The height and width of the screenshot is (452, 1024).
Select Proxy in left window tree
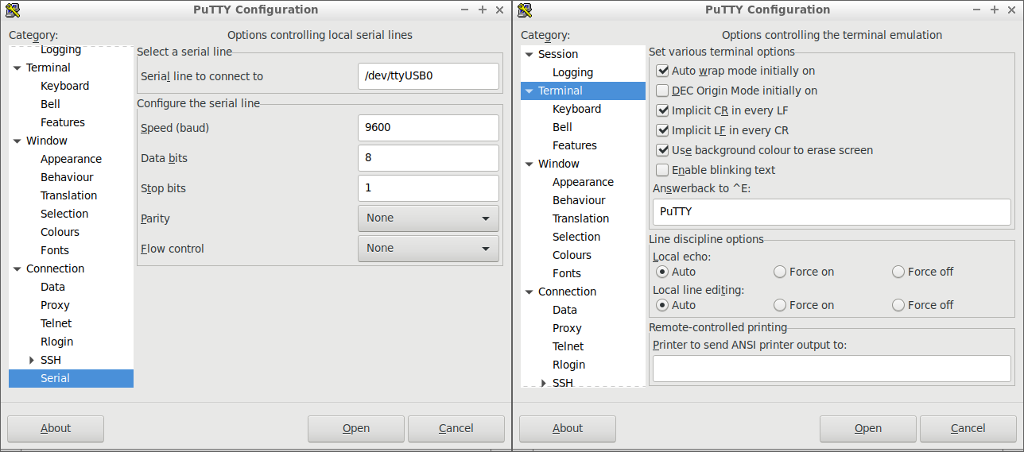[x=55, y=305]
